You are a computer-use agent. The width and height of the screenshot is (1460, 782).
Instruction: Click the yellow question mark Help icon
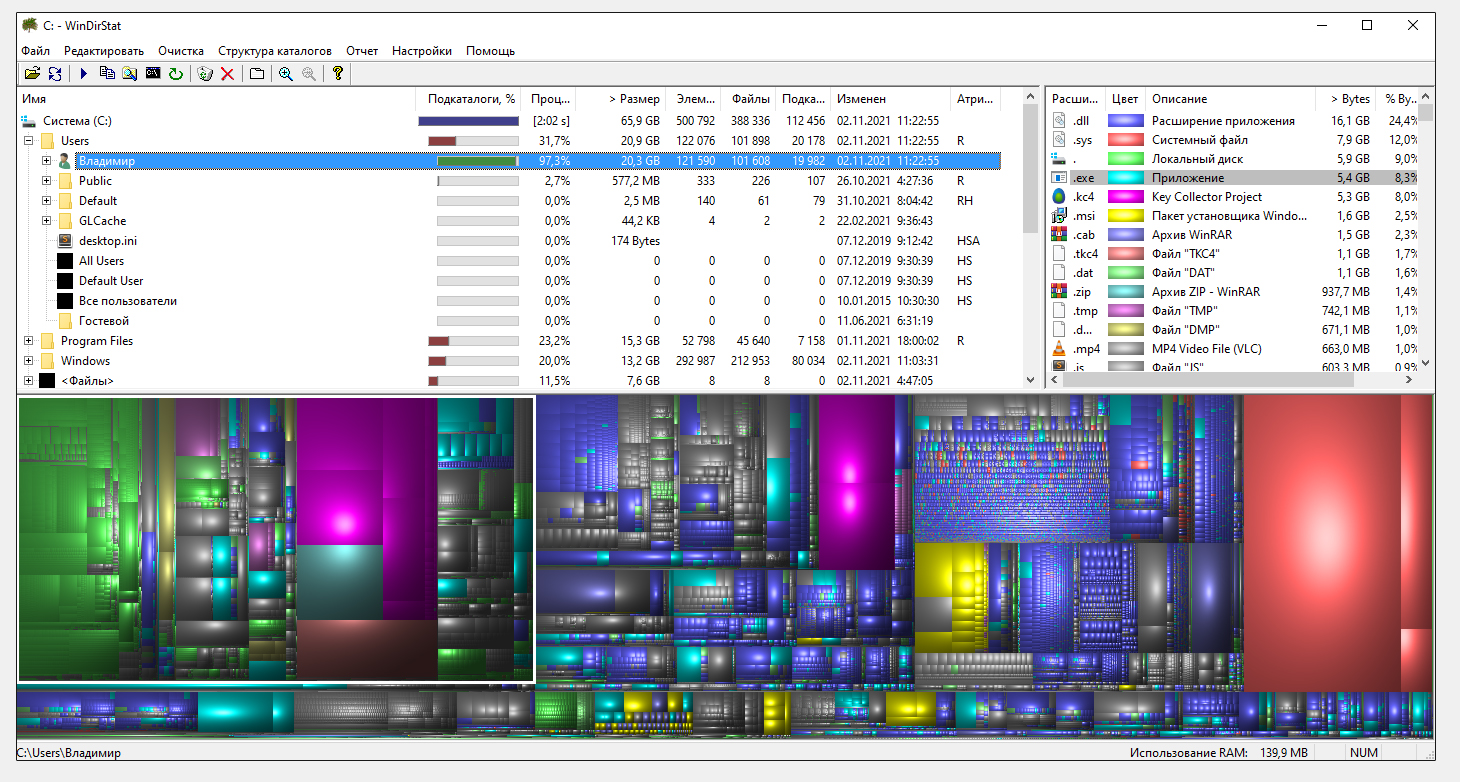tap(338, 74)
